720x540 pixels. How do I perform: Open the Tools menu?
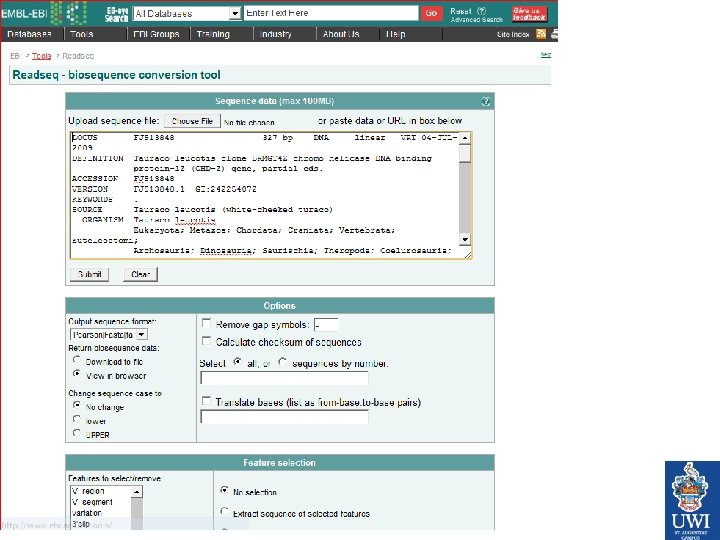point(82,34)
